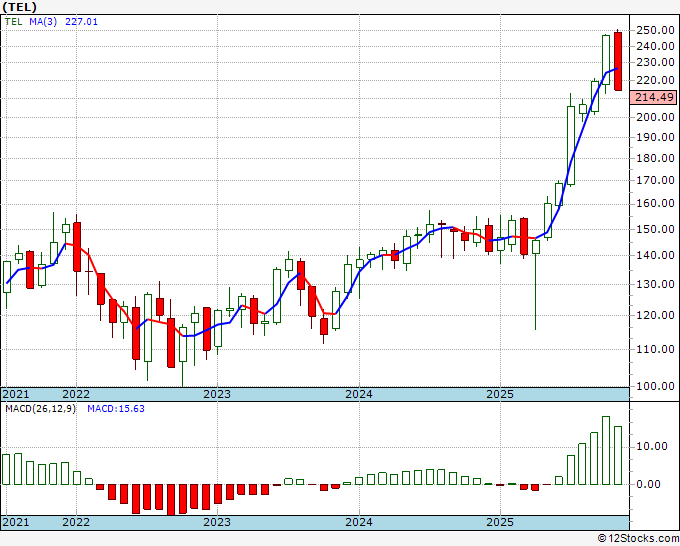Click the tallest green MACD histogram bar
Image resolution: width=680 pixels, height=546 pixels.
coord(606,451)
